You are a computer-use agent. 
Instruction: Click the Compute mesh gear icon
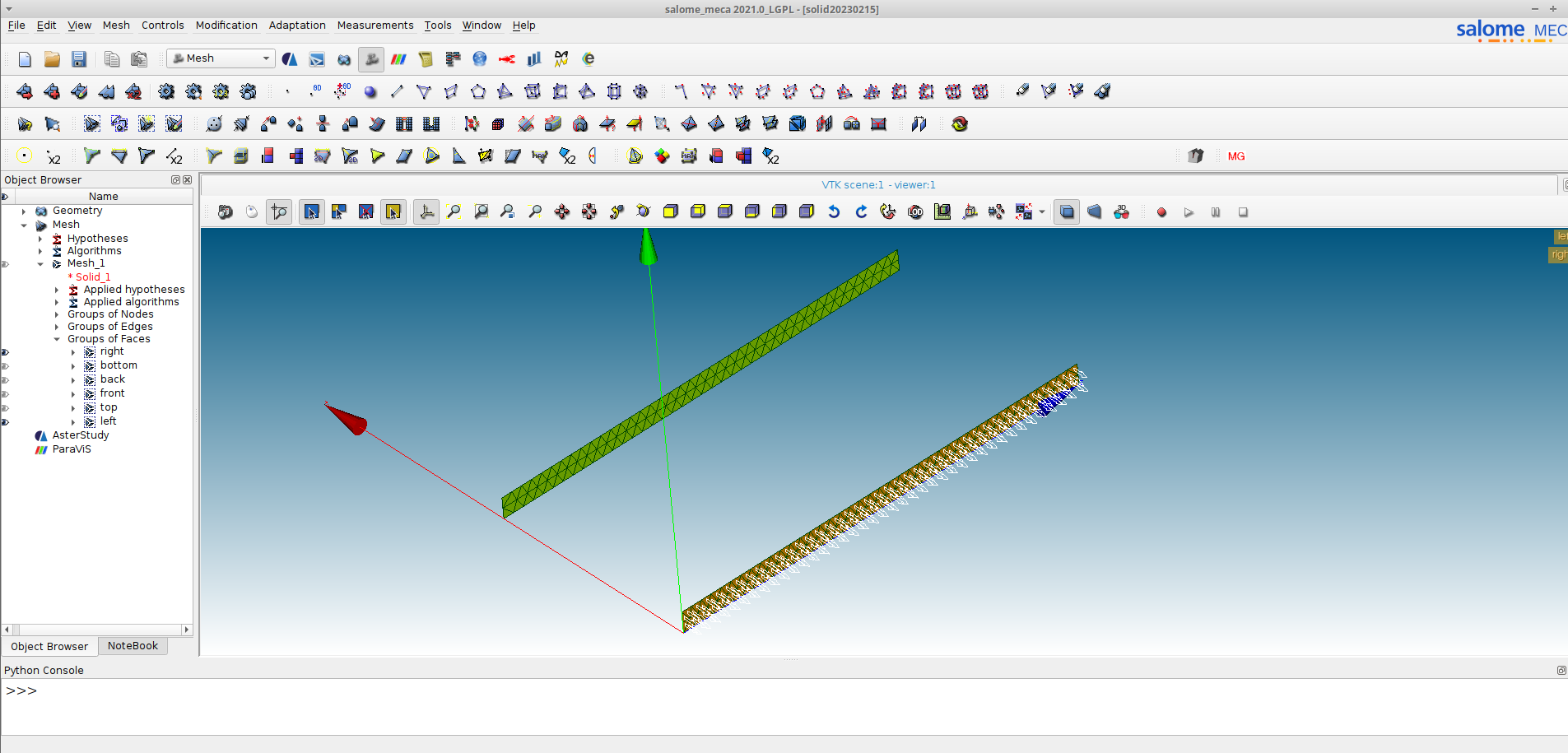166,91
